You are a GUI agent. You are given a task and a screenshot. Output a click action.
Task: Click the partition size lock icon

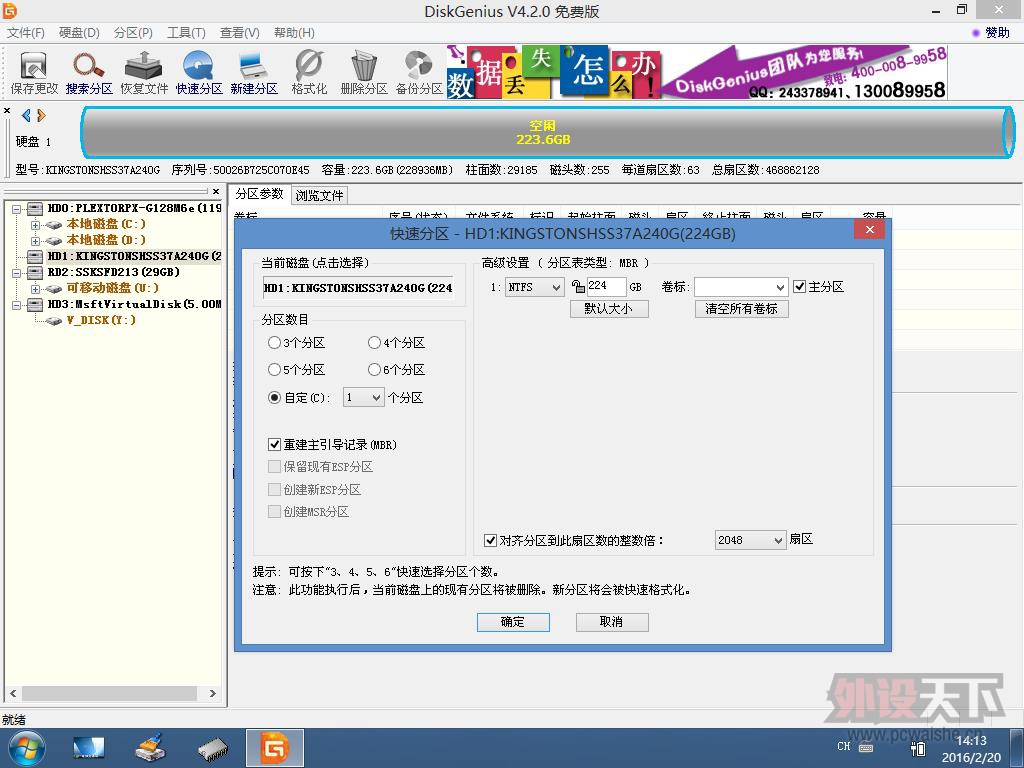click(x=578, y=287)
